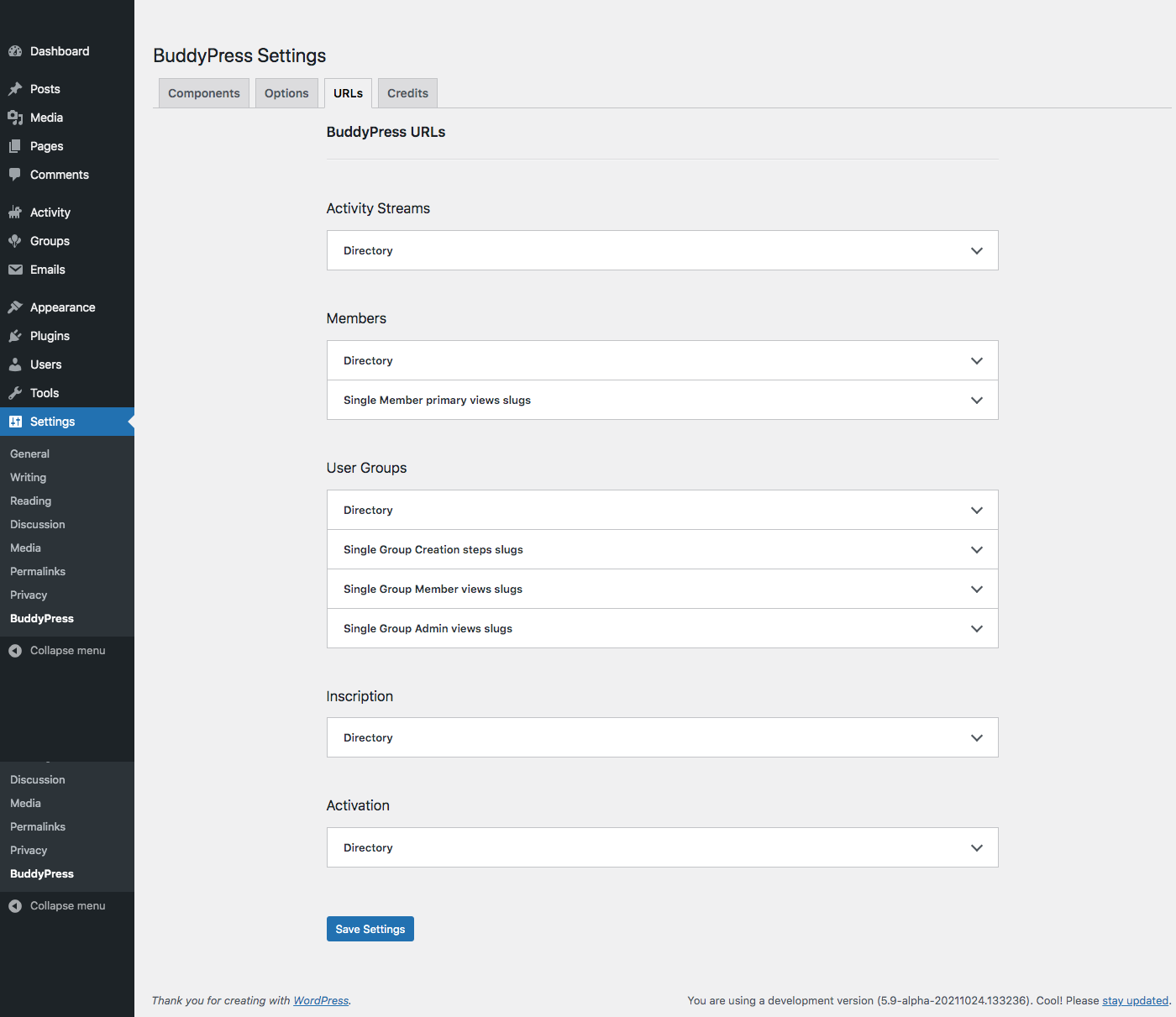
Task: Expand Single Group Creation steps slugs
Action: click(662, 549)
